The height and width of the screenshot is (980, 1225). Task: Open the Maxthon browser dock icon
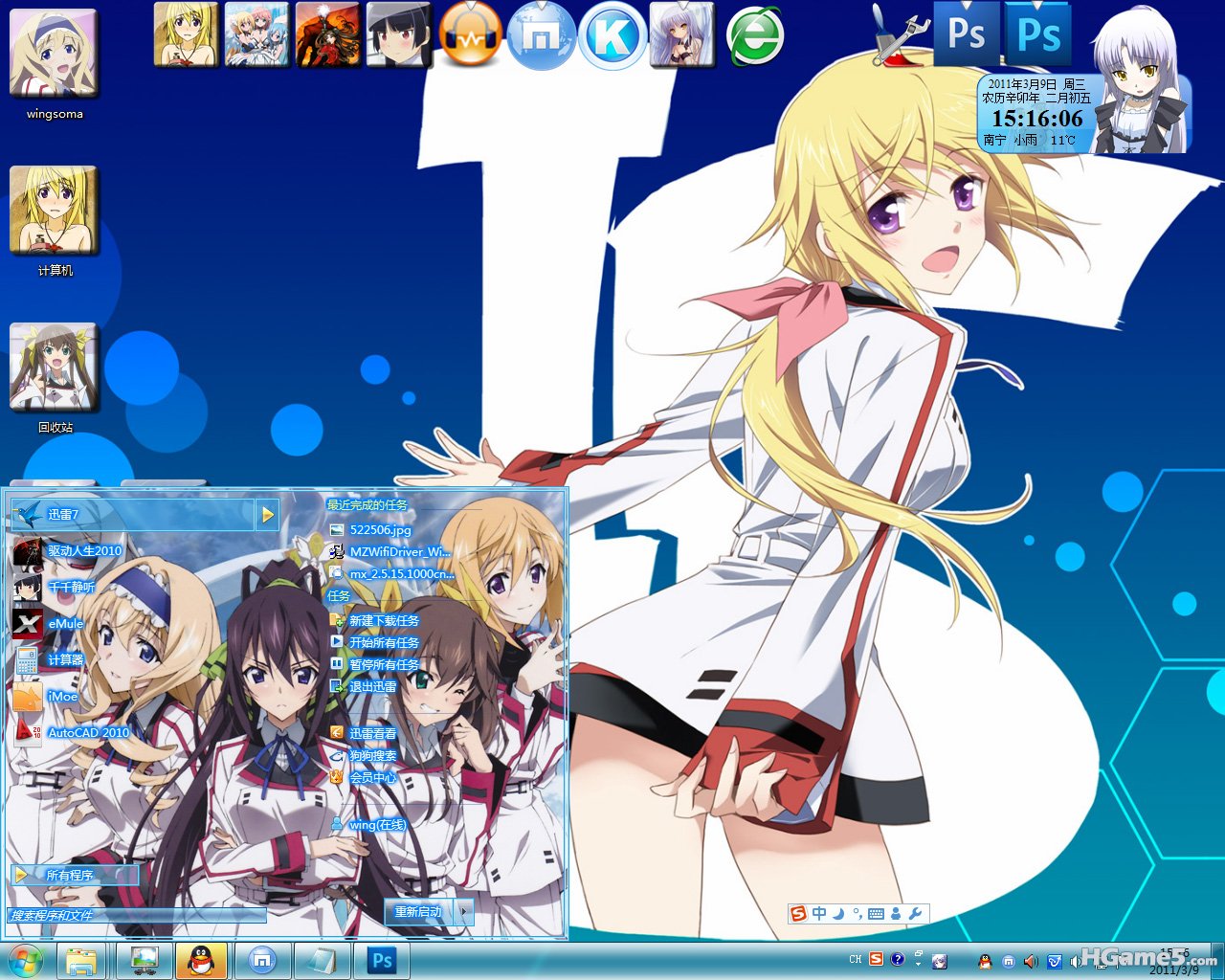pyautogui.click(x=541, y=35)
